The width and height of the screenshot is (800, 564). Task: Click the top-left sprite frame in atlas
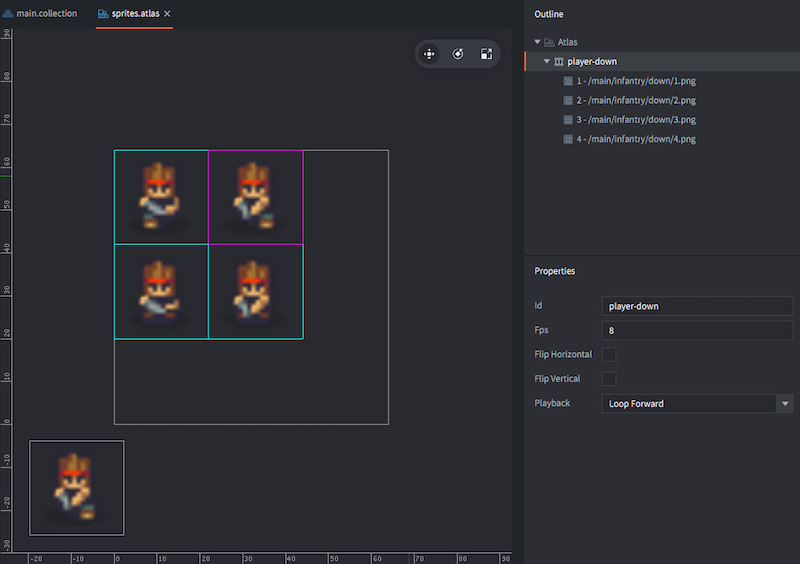pyautogui.click(x=161, y=197)
